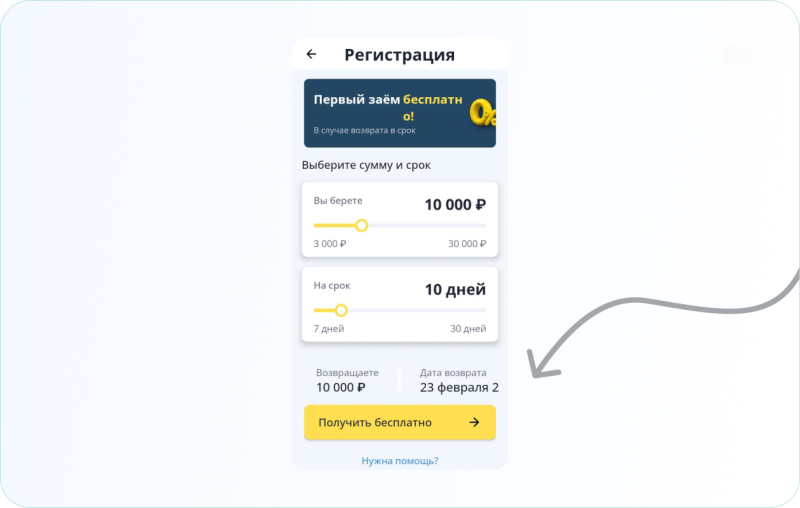Screen dimensions: 800x508
Task: Click the loan term slider handle
Action: coord(341,310)
